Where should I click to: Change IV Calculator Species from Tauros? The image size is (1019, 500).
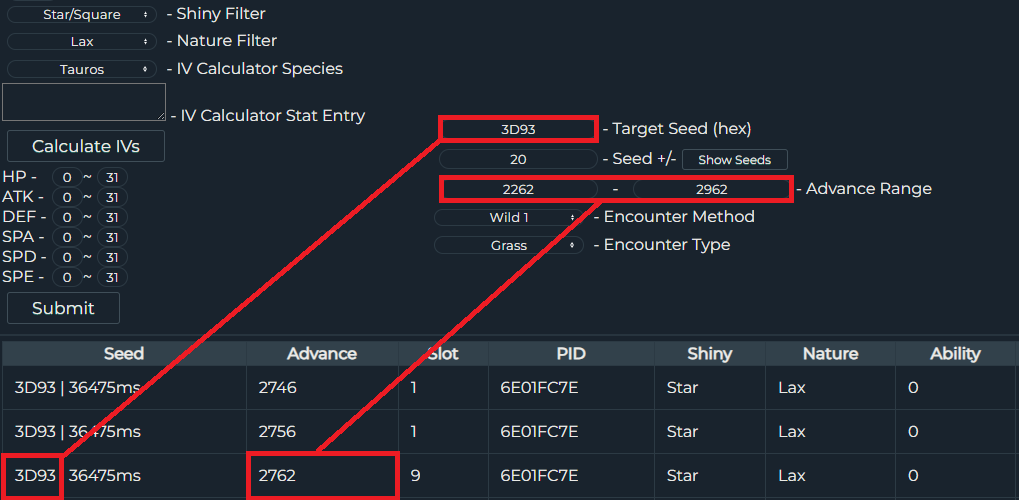pyautogui.click(x=82, y=69)
